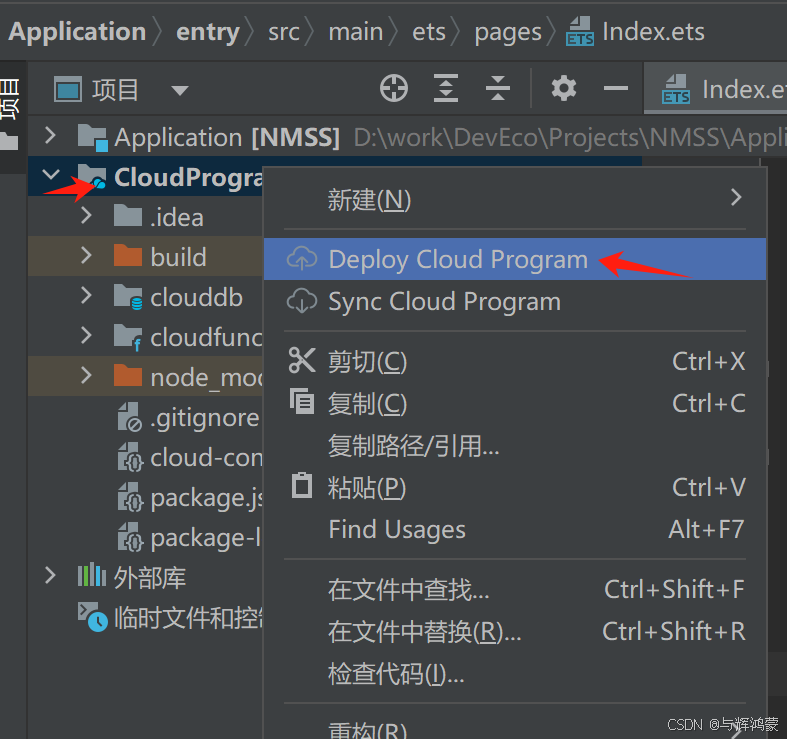Click the Index.ets breadcrumb in navigation bar
787x739 pixels.
pyautogui.click(x=635, y=32)
